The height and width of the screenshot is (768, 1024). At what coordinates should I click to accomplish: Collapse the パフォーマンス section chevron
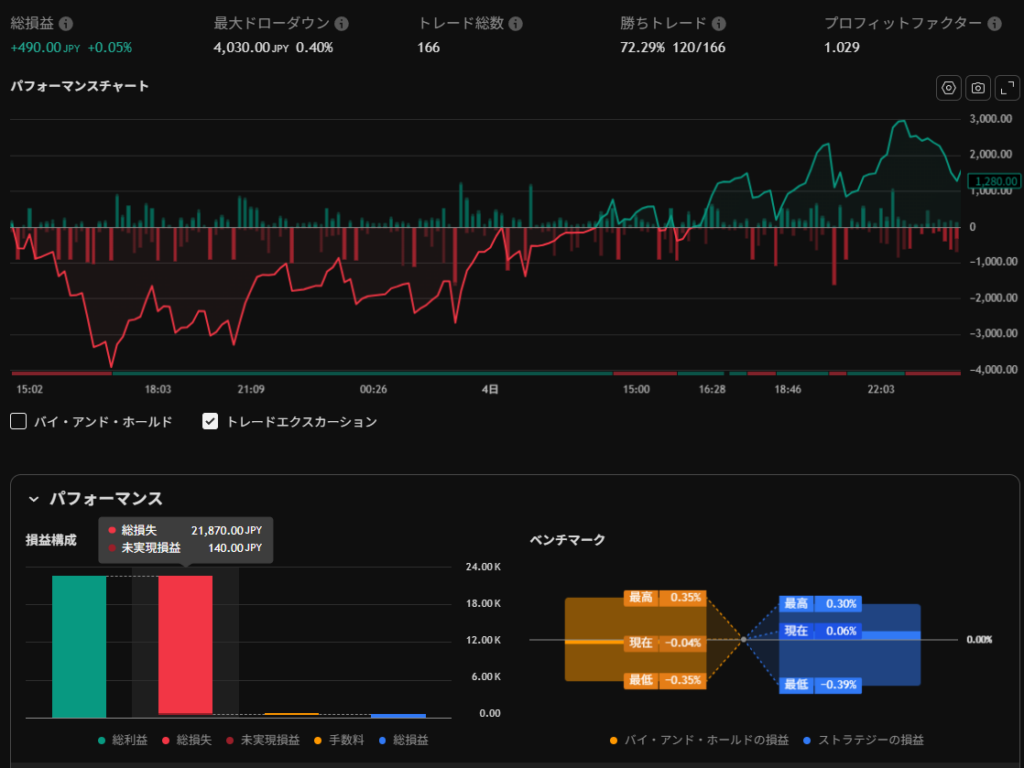coord(33,499)
